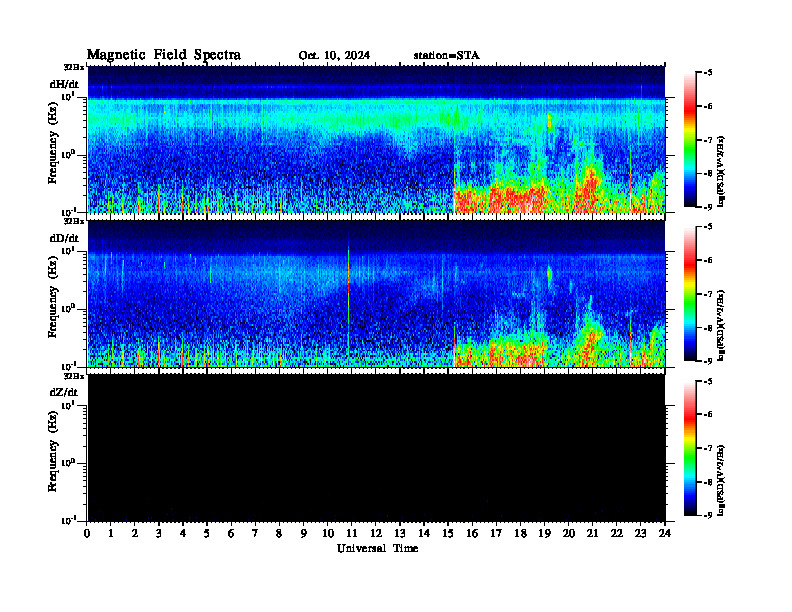
Task: Click hour 9 on the time axis
Action: point(303,534)
